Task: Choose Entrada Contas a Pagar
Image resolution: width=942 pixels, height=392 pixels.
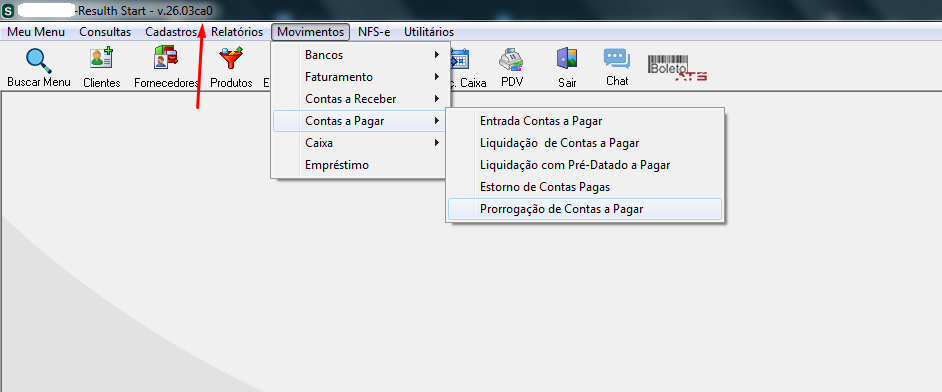Action: pyautogui.click(x=585, y=121)
